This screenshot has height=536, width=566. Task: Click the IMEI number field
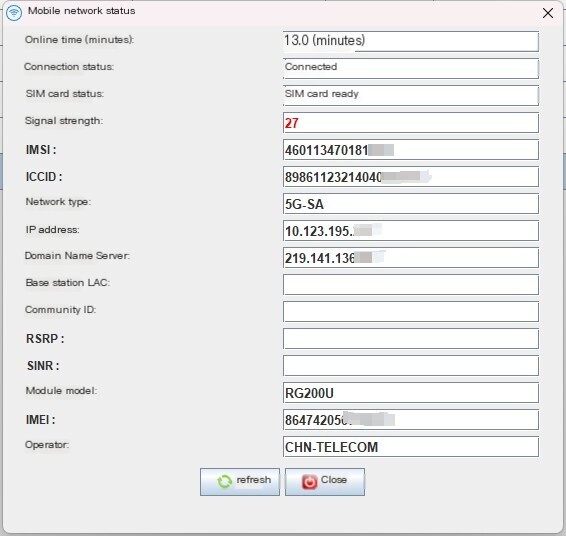pyautogui.click(x=411, y=420)
